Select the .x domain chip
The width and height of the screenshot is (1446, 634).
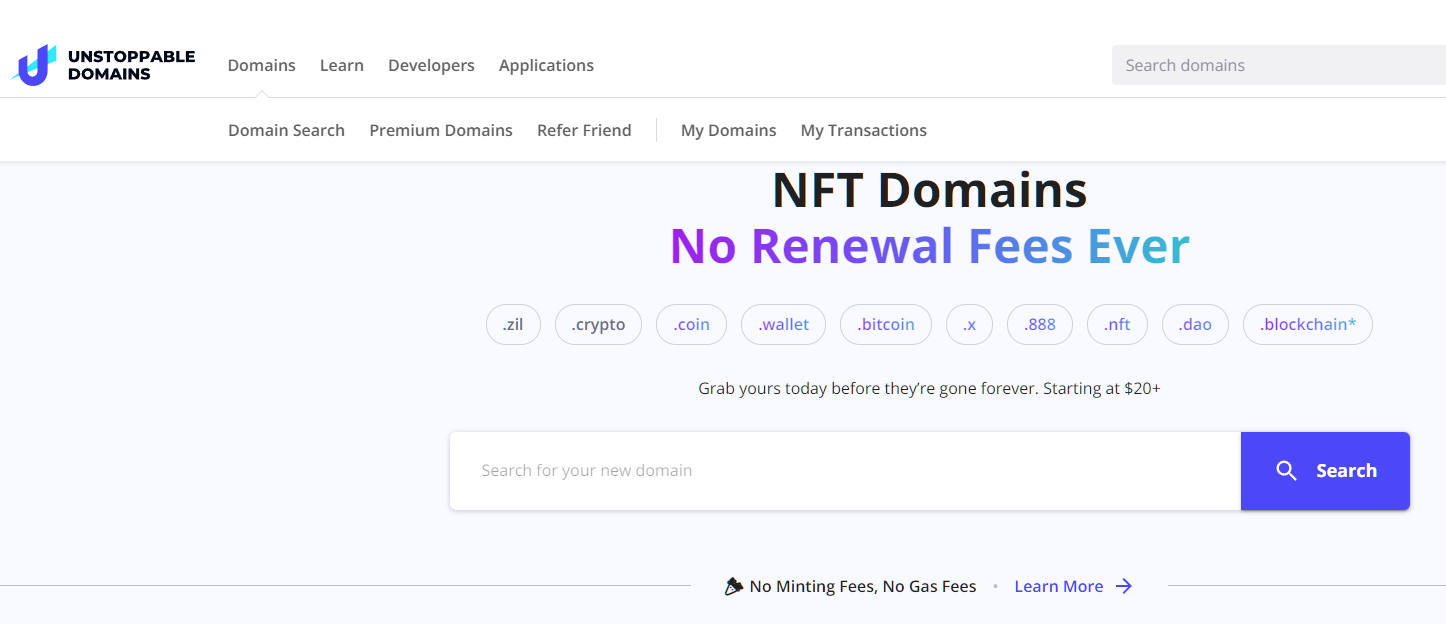coord(969,324)
